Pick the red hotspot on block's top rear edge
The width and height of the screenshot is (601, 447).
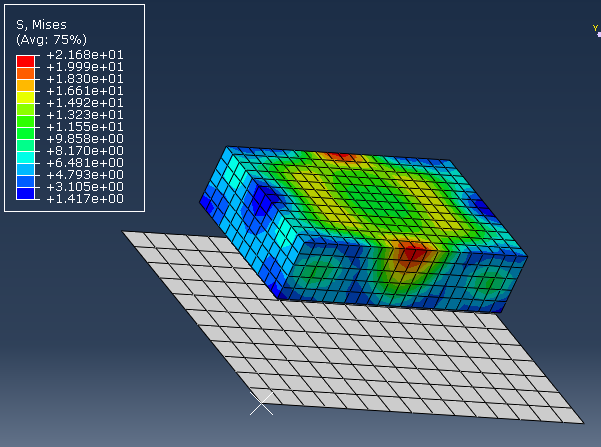tap(342, 156)
